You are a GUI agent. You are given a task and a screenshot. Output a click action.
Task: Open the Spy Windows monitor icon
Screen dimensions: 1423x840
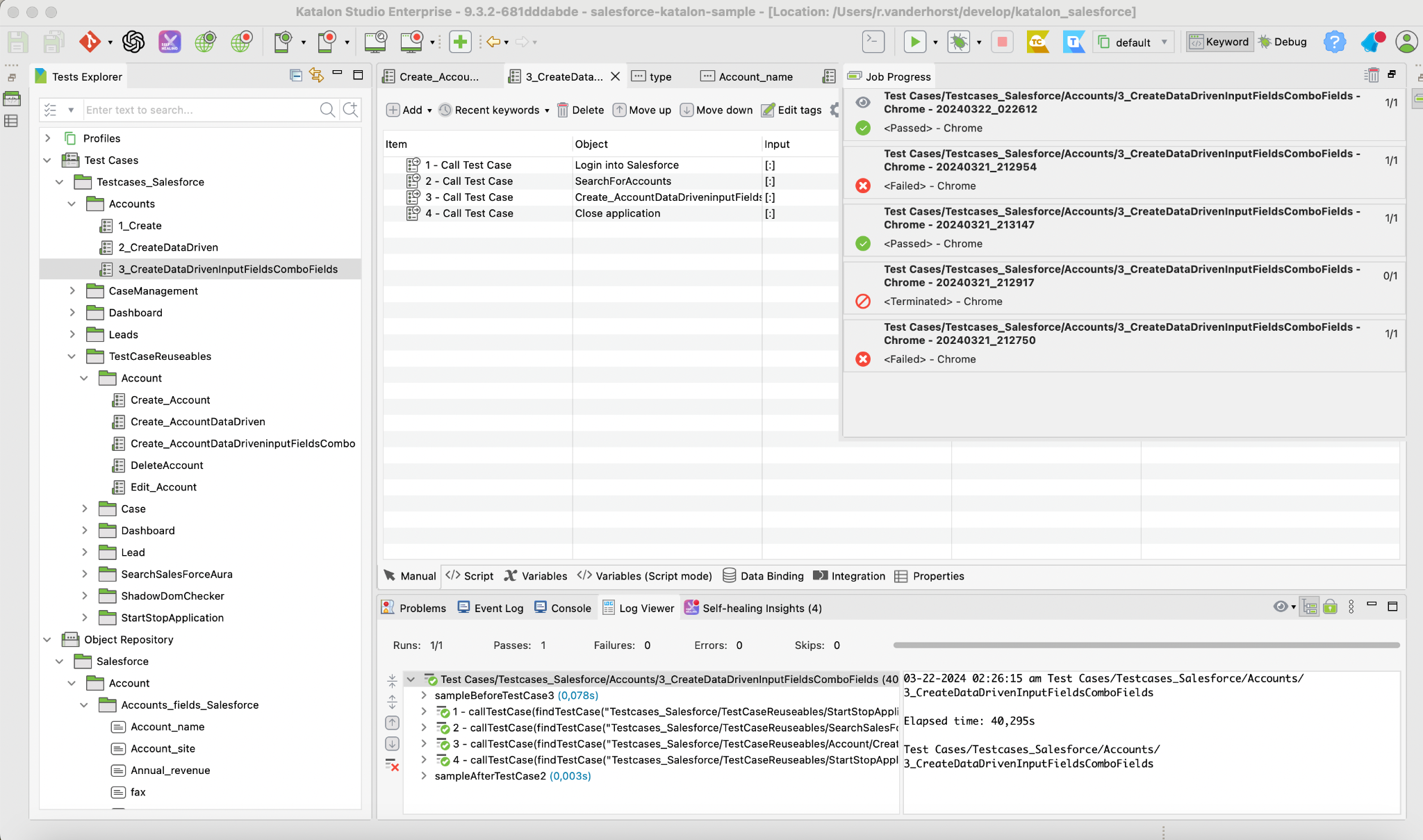376,42
